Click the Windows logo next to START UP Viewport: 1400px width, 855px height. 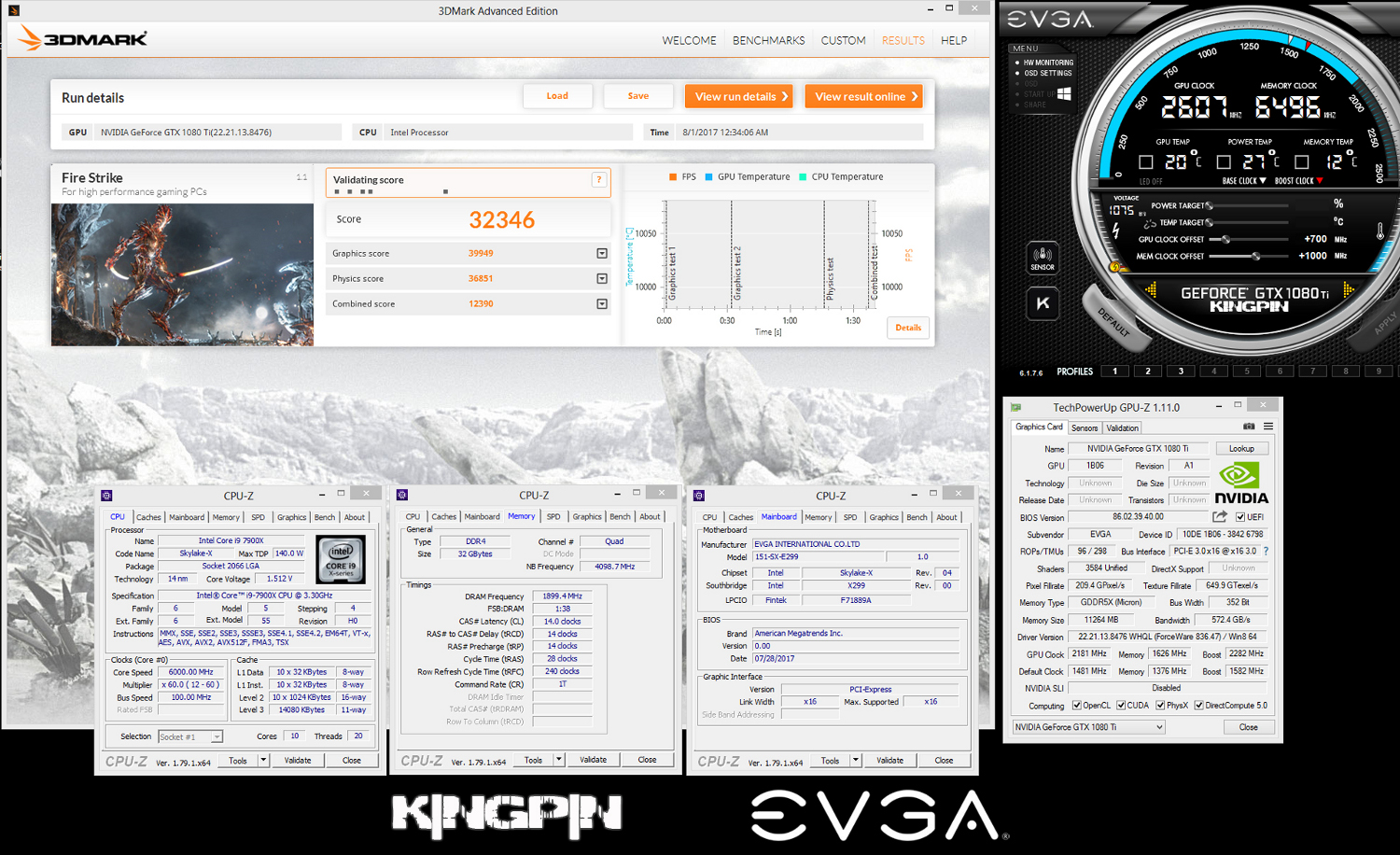coord(1064,93)
